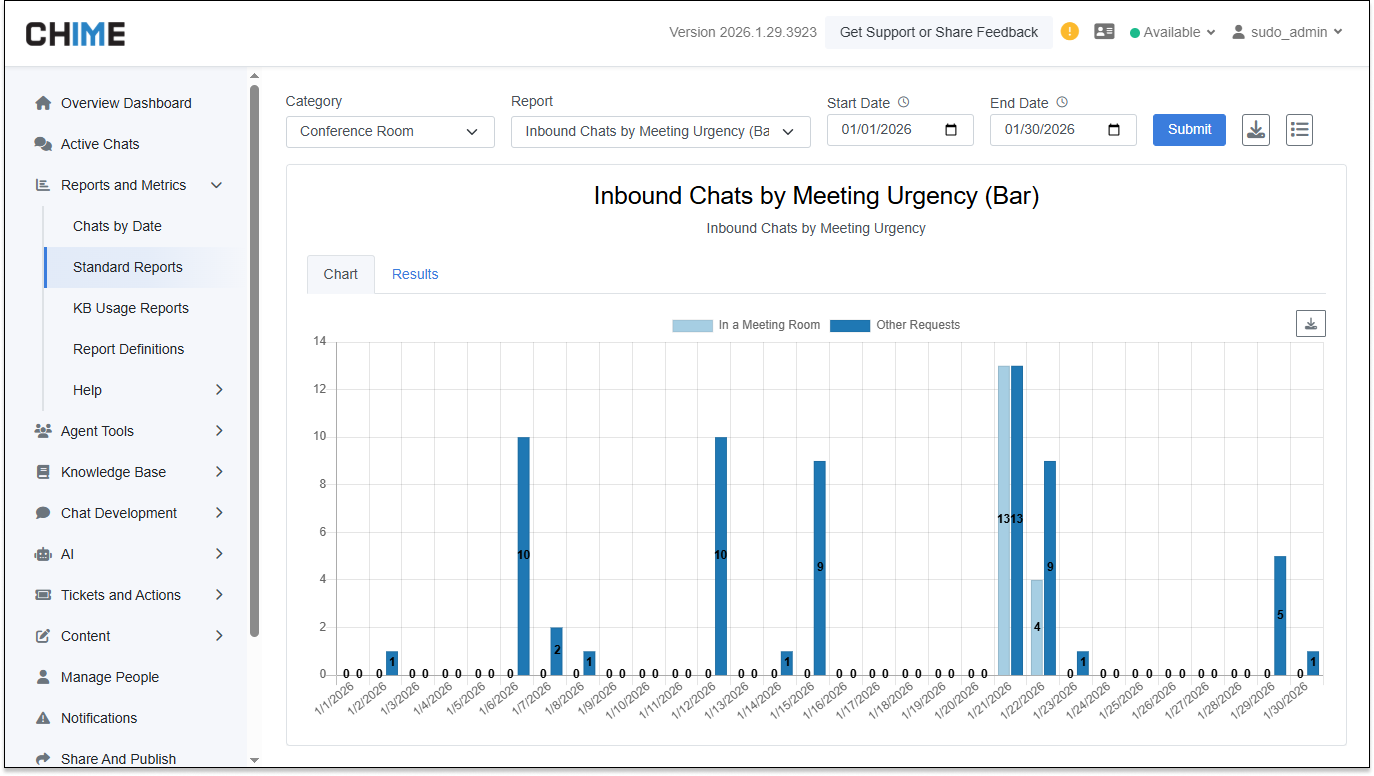Open the Category dropdown showing Conference Room
Screen dimensions: 1374x776
click(x=390, y=131)
